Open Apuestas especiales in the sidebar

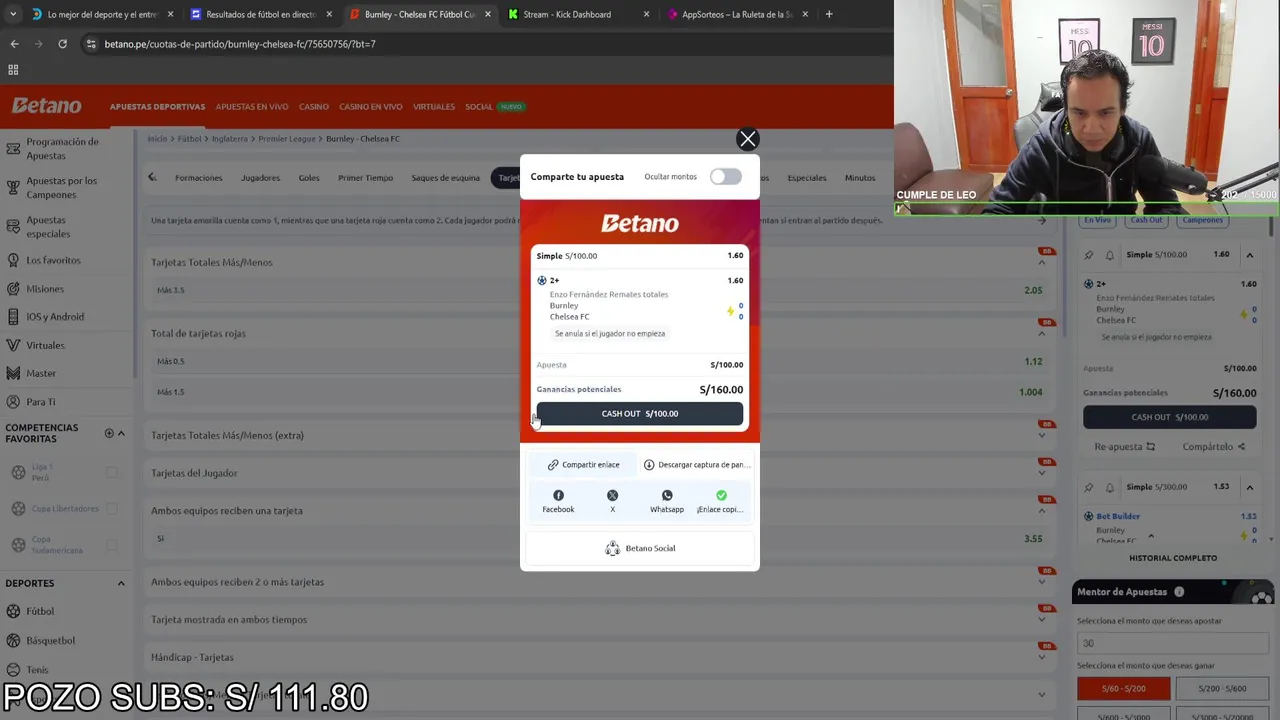[x=67, y=227]
